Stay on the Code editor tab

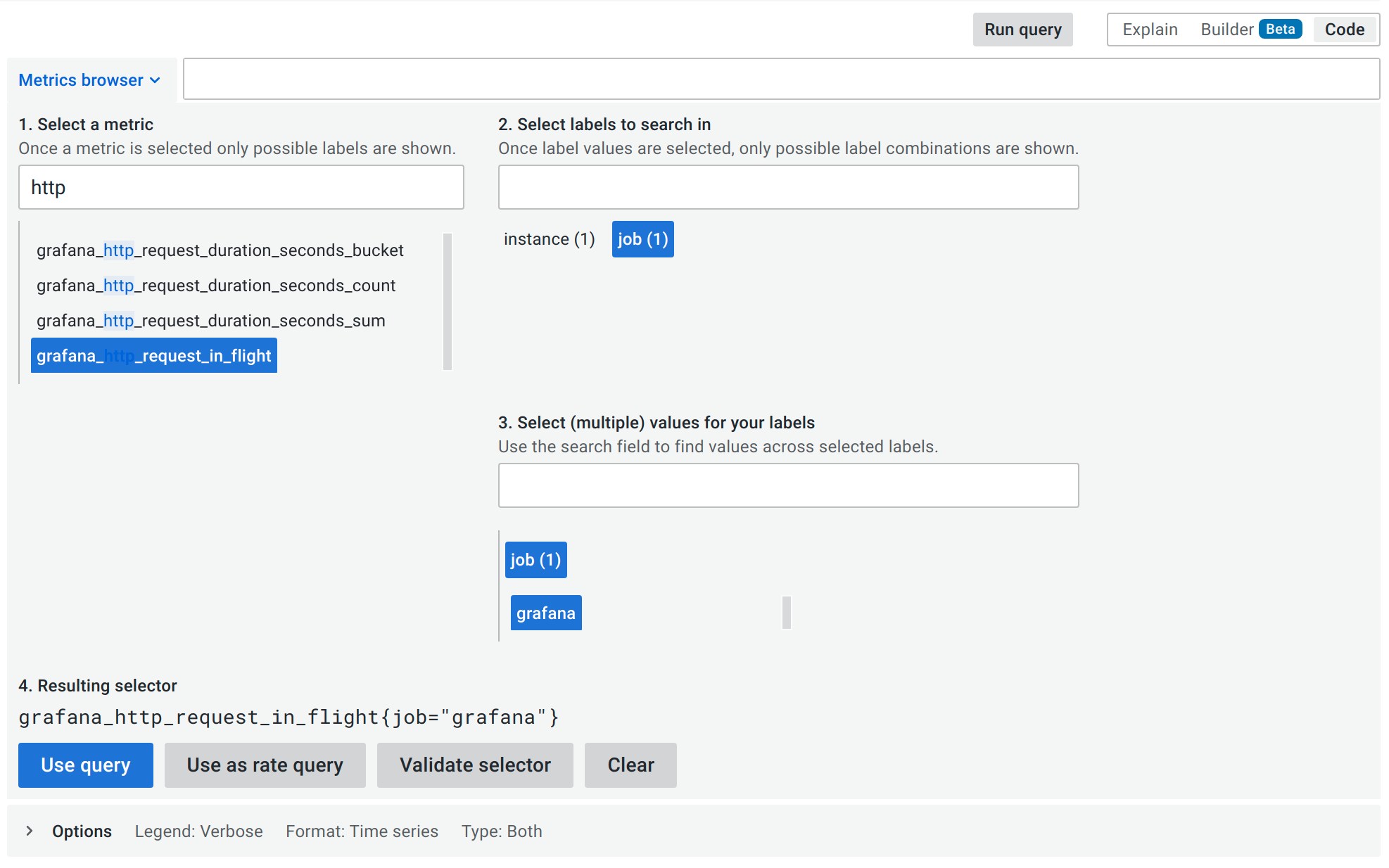[x=1343, y=29]
